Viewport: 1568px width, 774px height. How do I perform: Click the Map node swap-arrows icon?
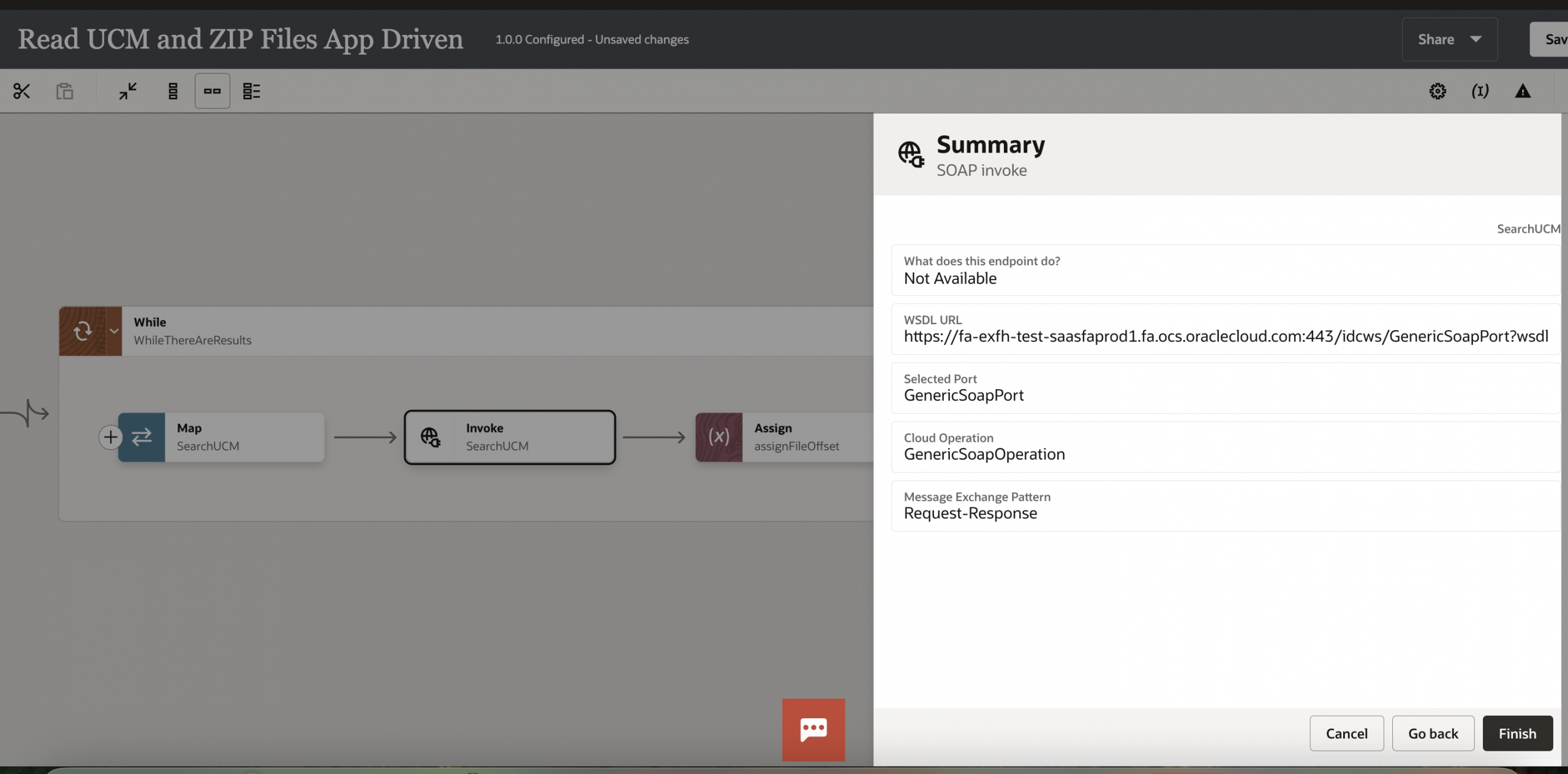click(141, 437)
